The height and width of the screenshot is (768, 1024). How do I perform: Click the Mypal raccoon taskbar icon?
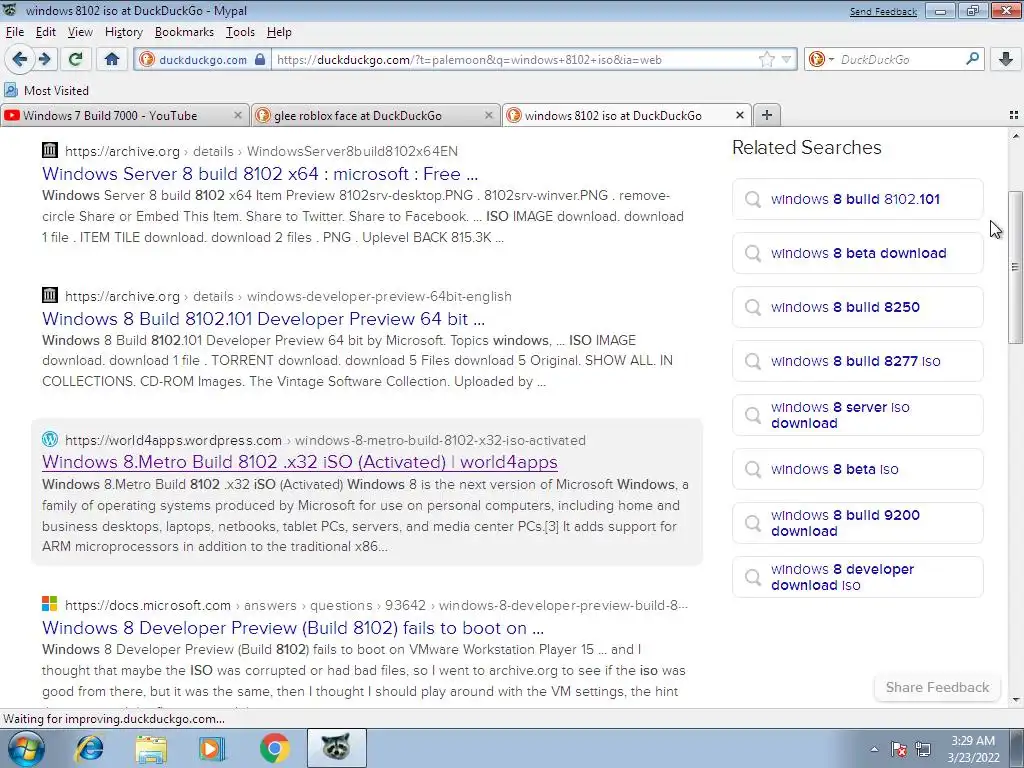point(336,748)
